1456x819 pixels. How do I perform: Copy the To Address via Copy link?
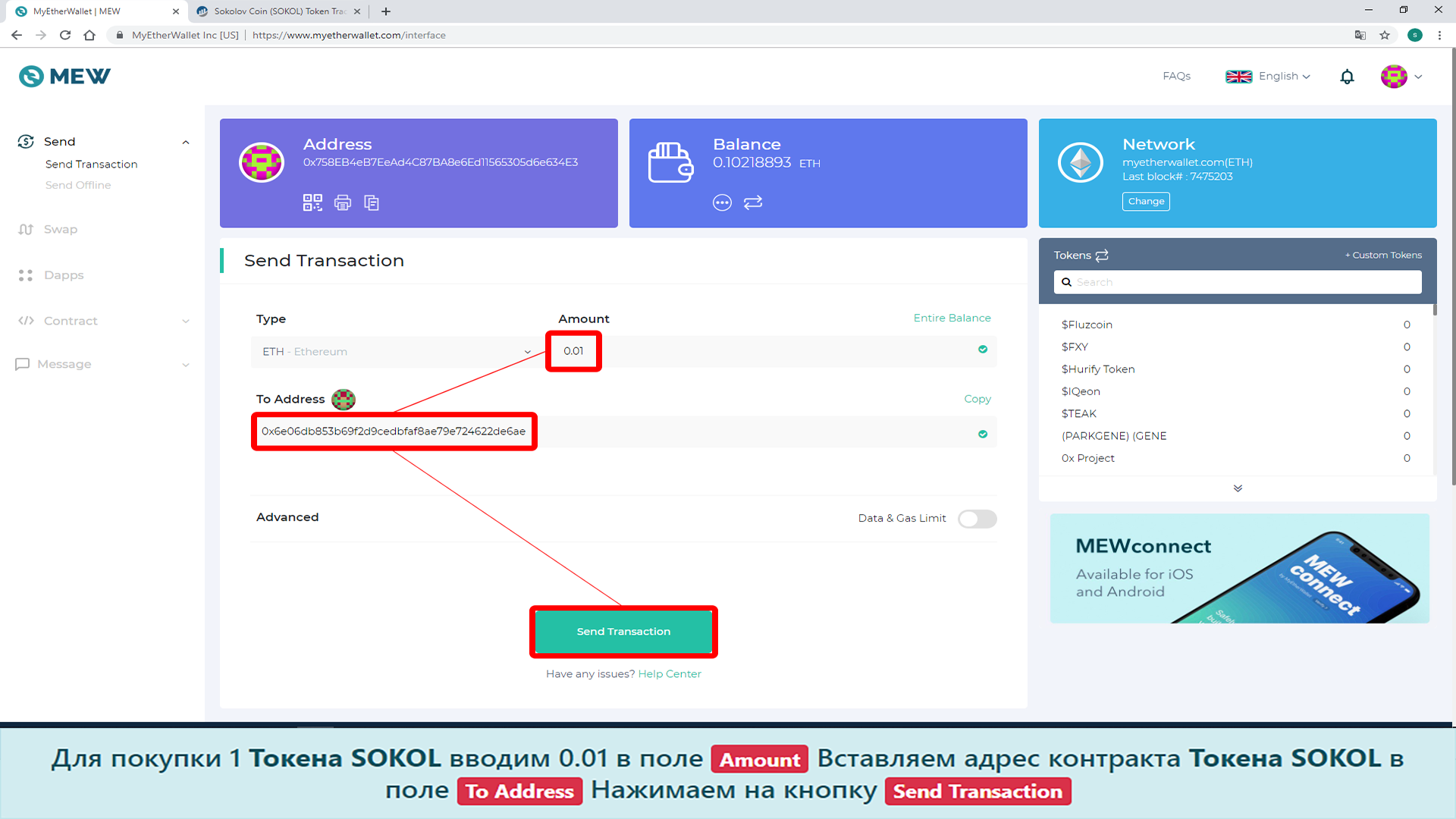977,399
